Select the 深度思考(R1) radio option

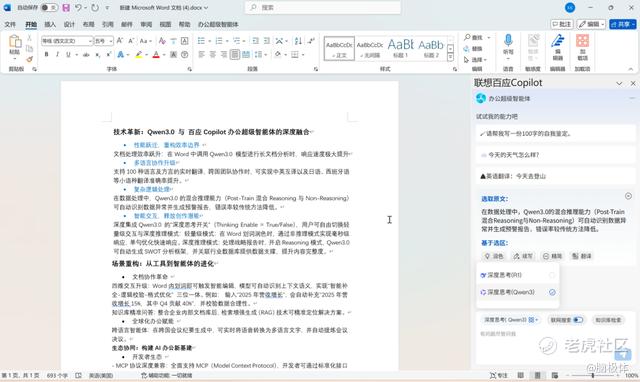click(552, 275)
